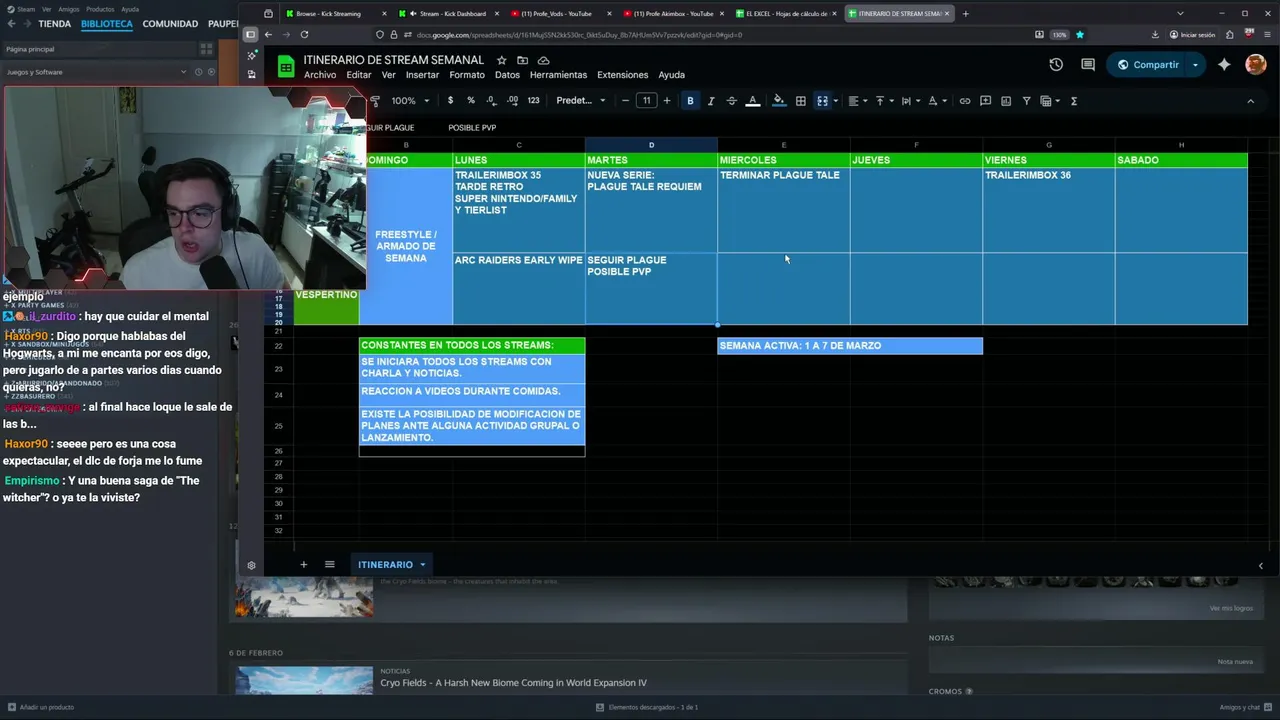Format as percent icon
1280x720 pixels.
(x=471, y=101)
